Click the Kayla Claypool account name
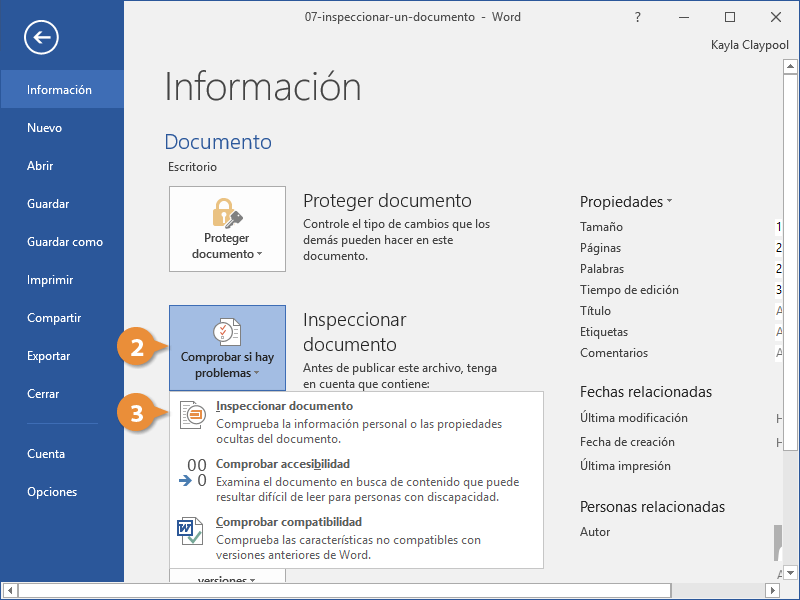Image resolution: width=800 pixels, height=600 pixels. 749,45
